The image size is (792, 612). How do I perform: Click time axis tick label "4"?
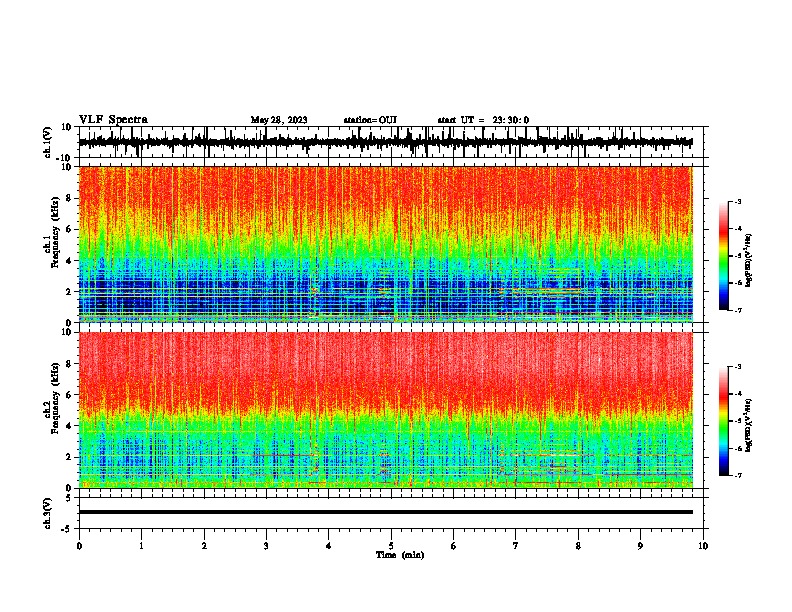pos(329,546)
